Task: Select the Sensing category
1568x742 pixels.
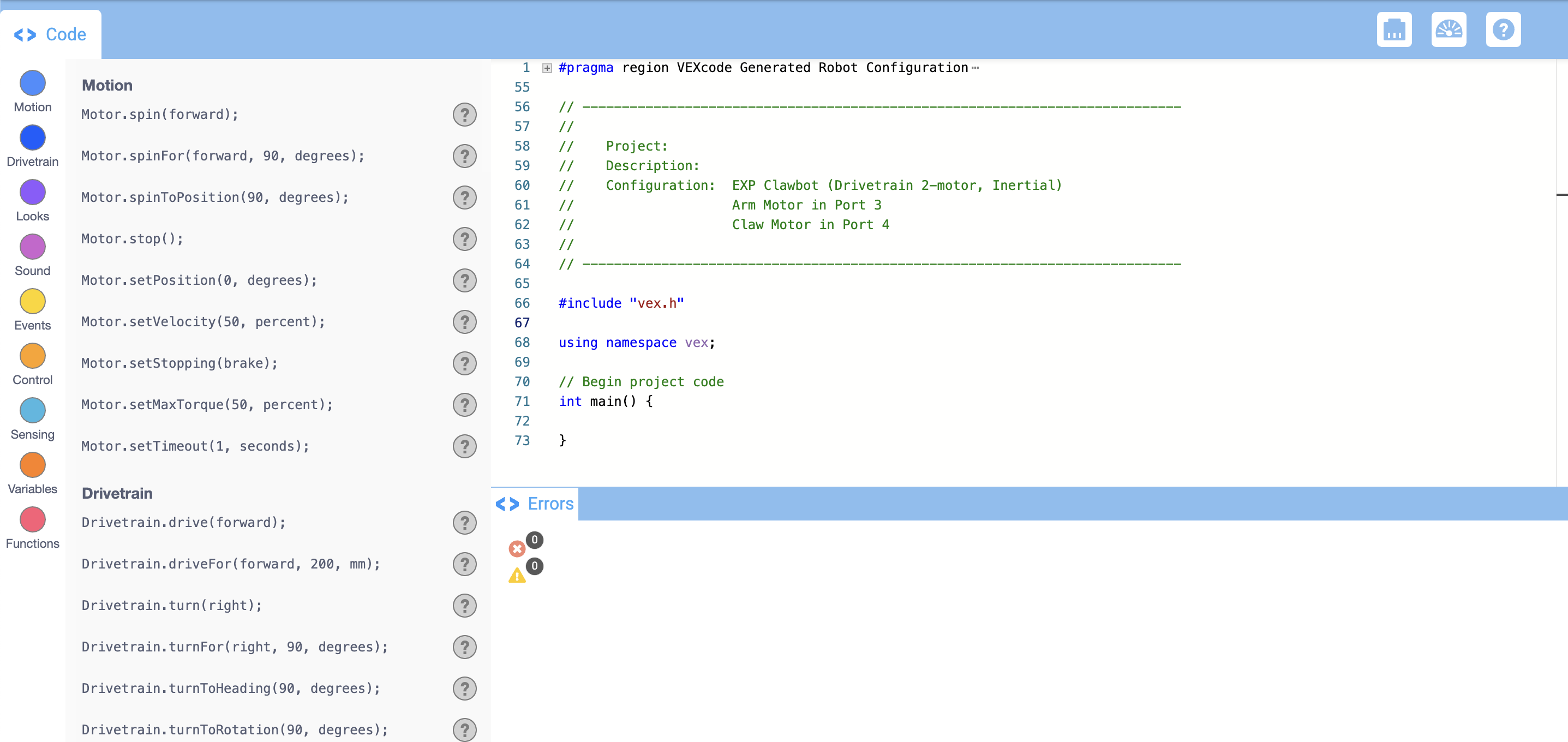Action: [32, 410]
